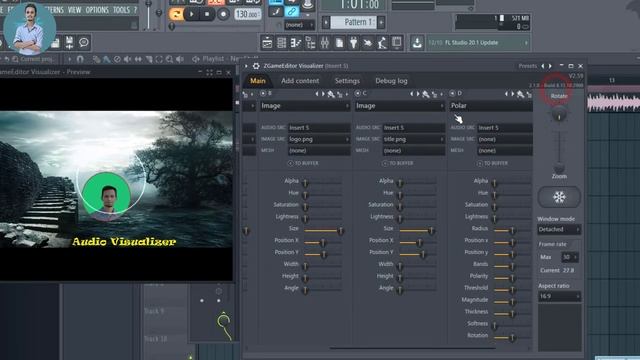The width and height of the screenshot is (640, 360).
Task: Enable TO BUFFER for layer D
Action: coord(493,163)
